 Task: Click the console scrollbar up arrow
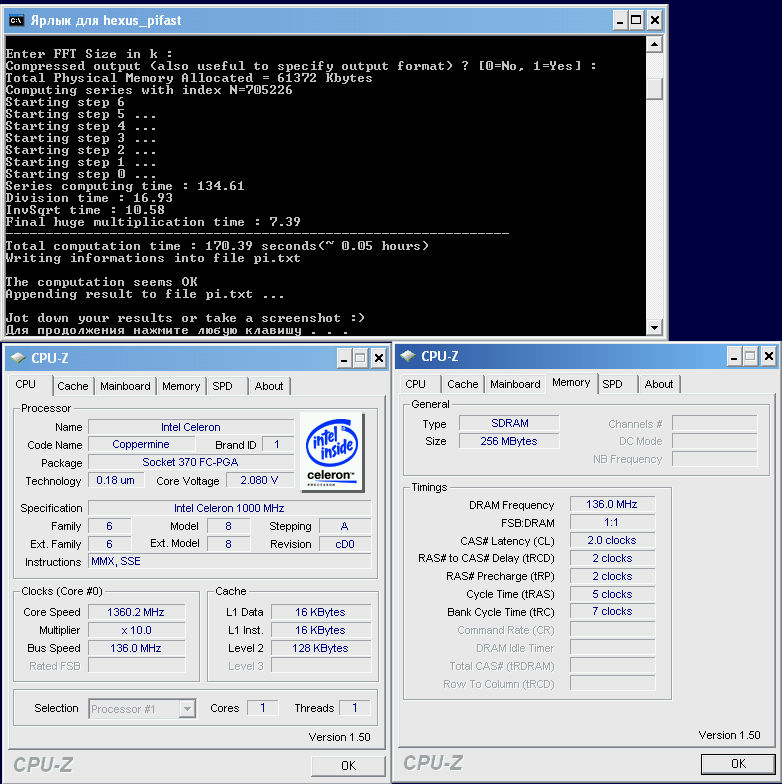[654, 44]
